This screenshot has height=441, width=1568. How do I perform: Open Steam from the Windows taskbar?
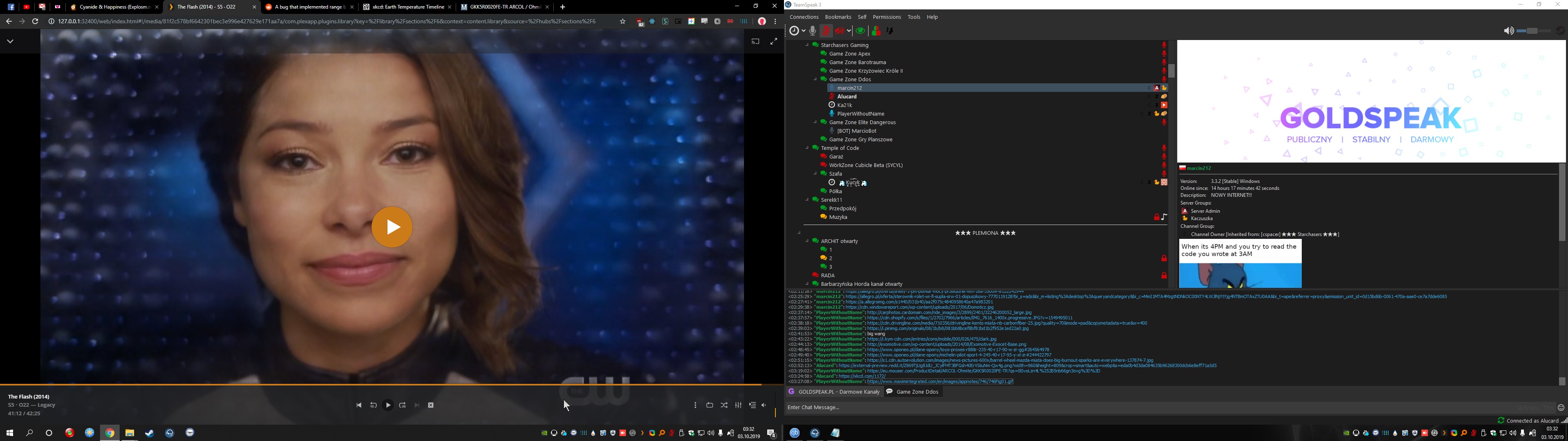click(150, 432)
